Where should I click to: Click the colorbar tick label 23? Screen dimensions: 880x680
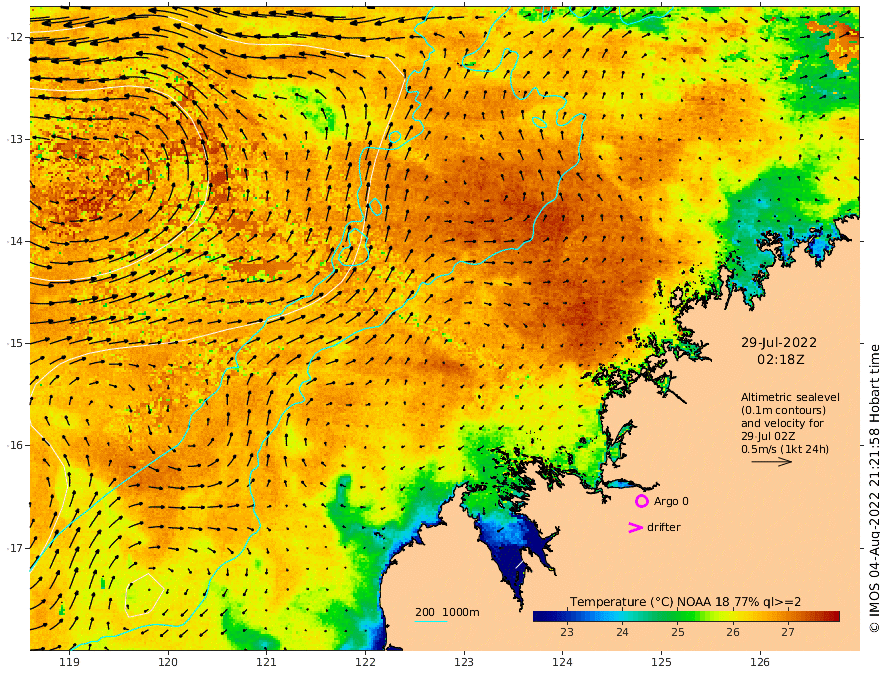click(567, 632)
